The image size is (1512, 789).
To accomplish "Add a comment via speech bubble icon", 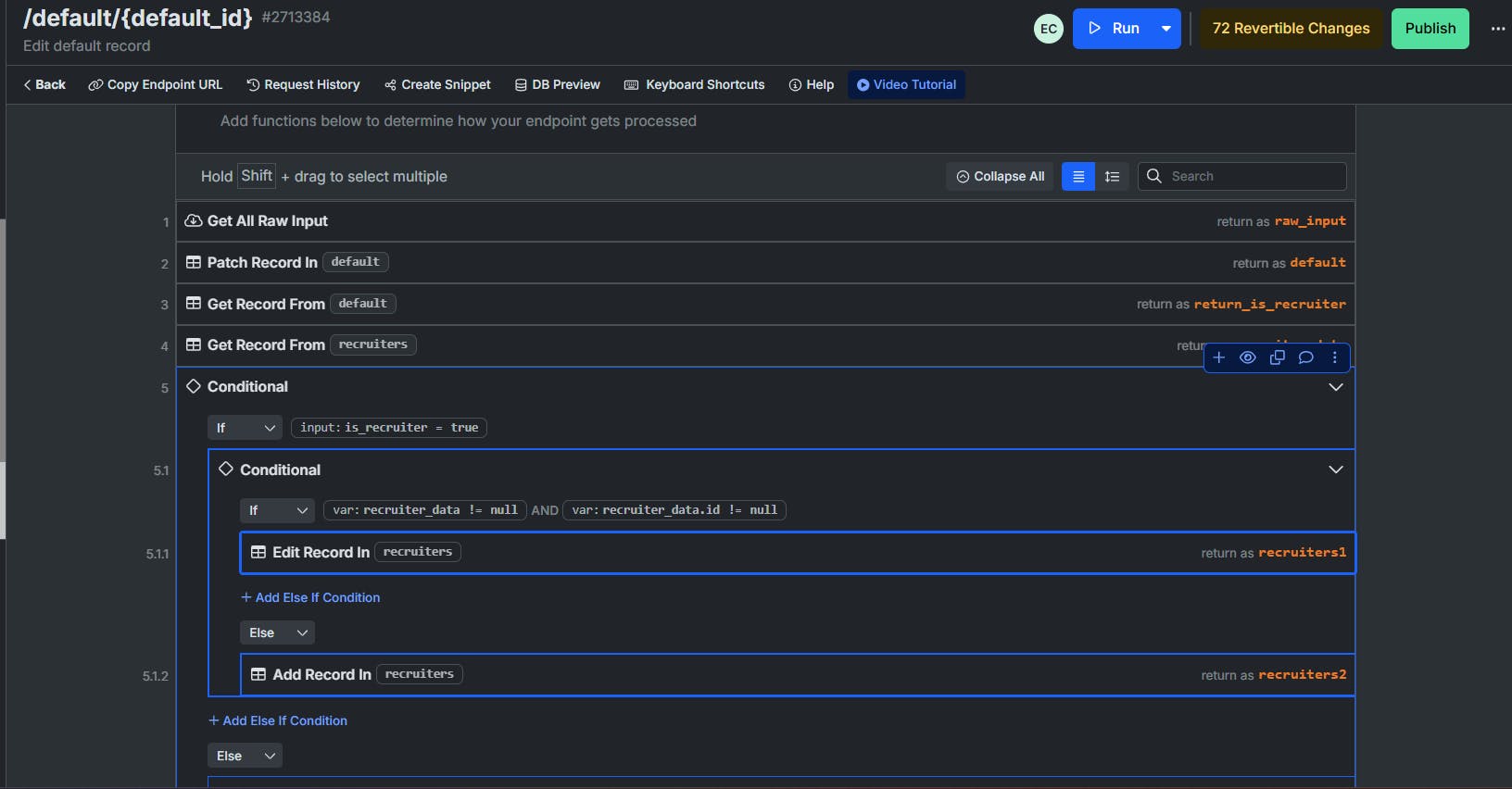I will [x=1306, y=357].
